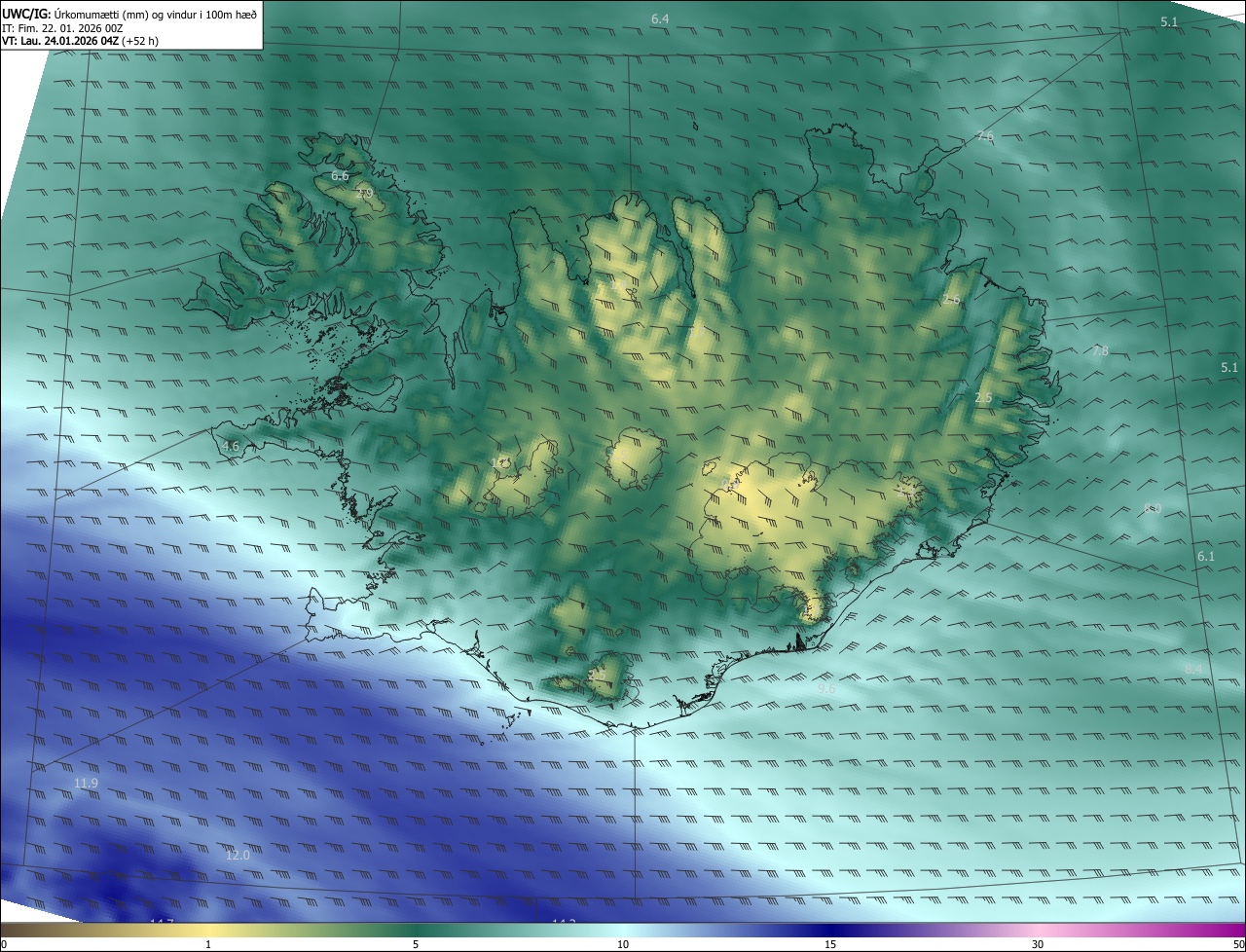The height and width of the screenshot is (952, 1246).
Task: Select the 7.8 value label
Action: coord(1100,350)
